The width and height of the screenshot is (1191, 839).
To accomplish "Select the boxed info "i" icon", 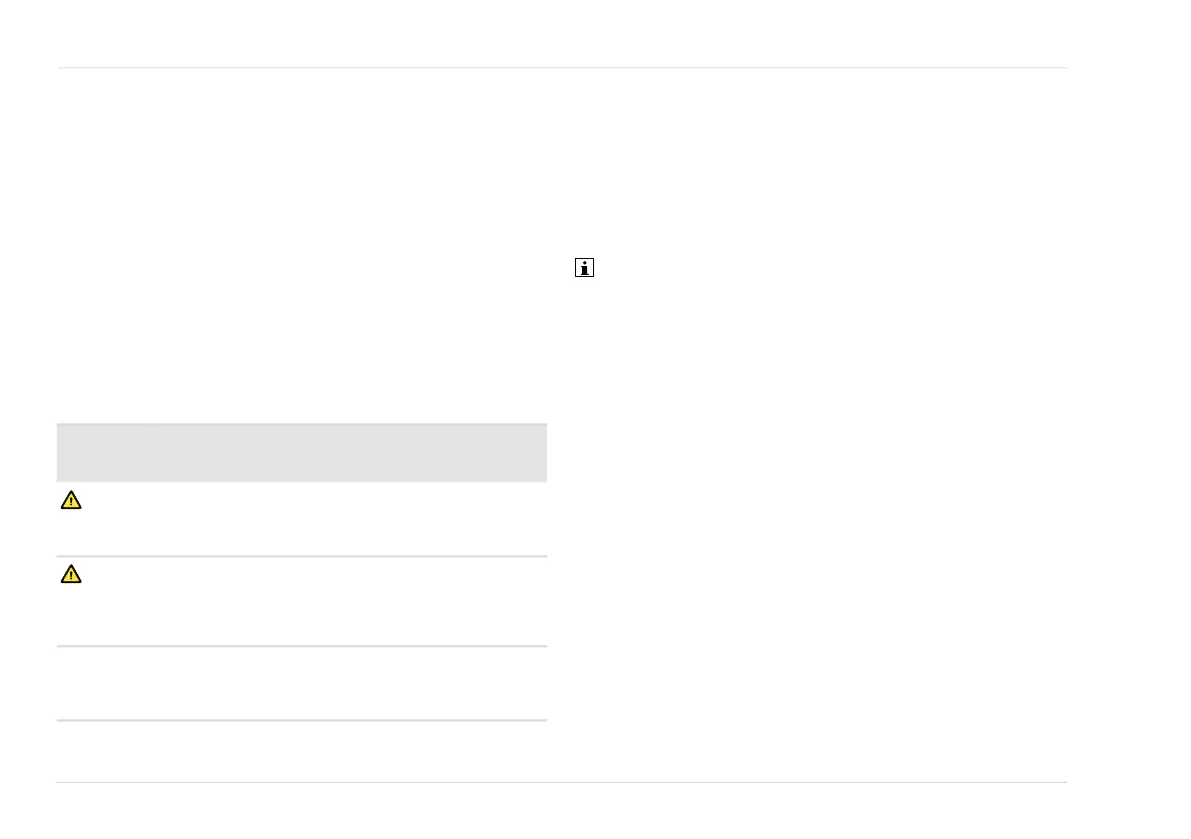I will pyautogui.click(x=584, y=267).
